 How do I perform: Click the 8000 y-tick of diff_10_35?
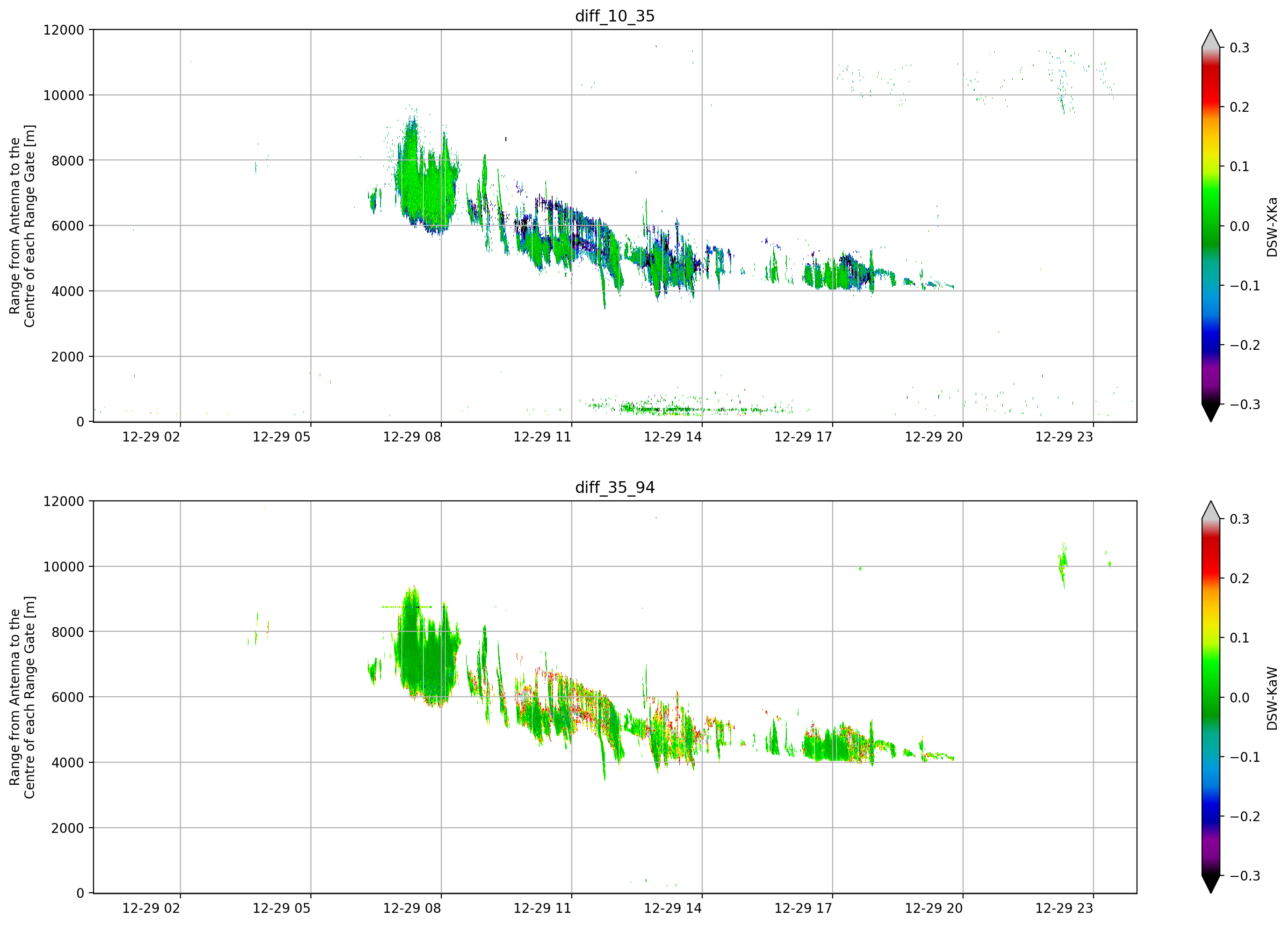click(68, 161)
